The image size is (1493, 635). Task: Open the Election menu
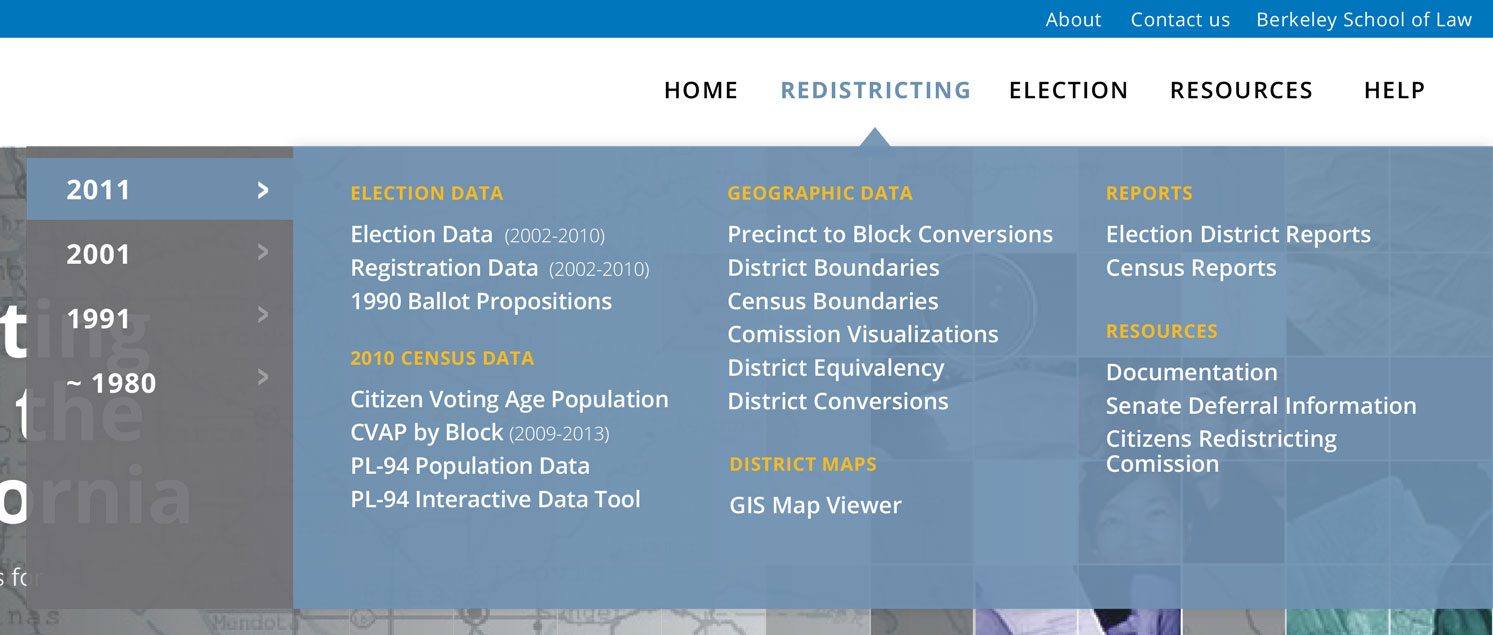point(1068,90)
